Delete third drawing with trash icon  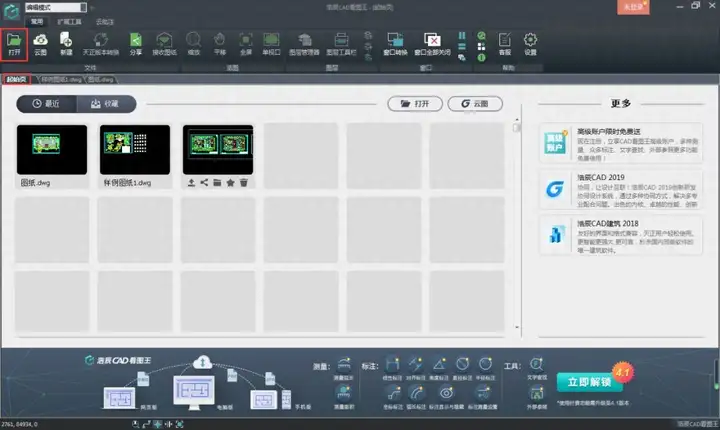click(x=244, y=183)
